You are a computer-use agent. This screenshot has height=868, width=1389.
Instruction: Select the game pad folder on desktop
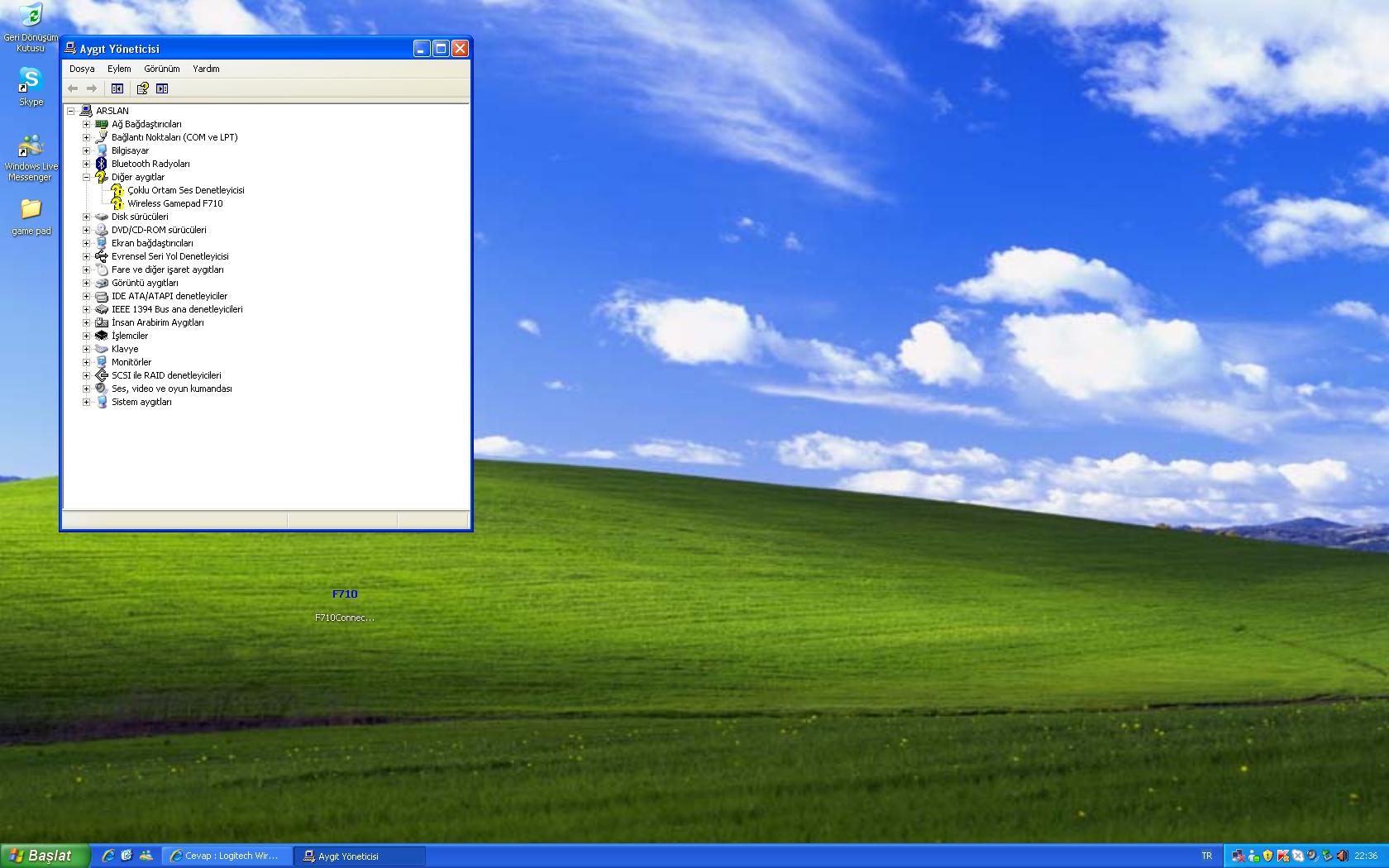[31, 217]
